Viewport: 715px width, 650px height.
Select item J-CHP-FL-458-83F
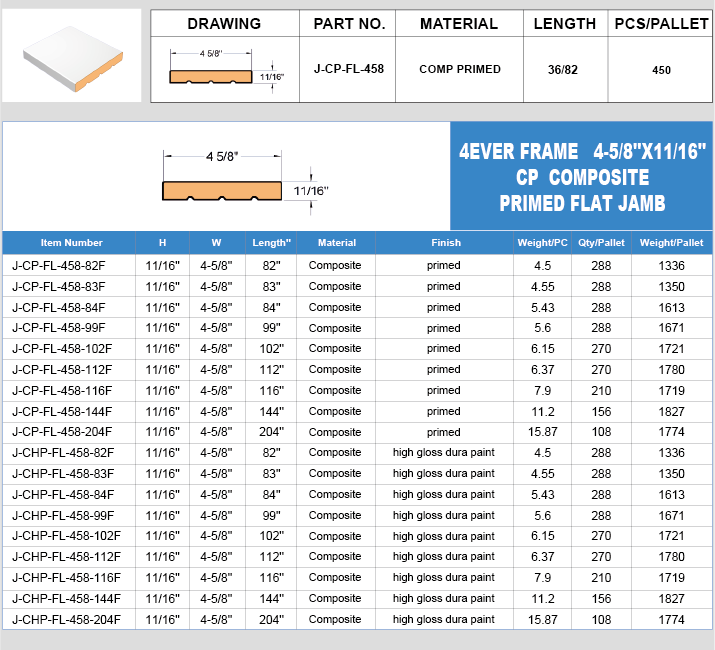pyautogui.click(x=63, y=474)
